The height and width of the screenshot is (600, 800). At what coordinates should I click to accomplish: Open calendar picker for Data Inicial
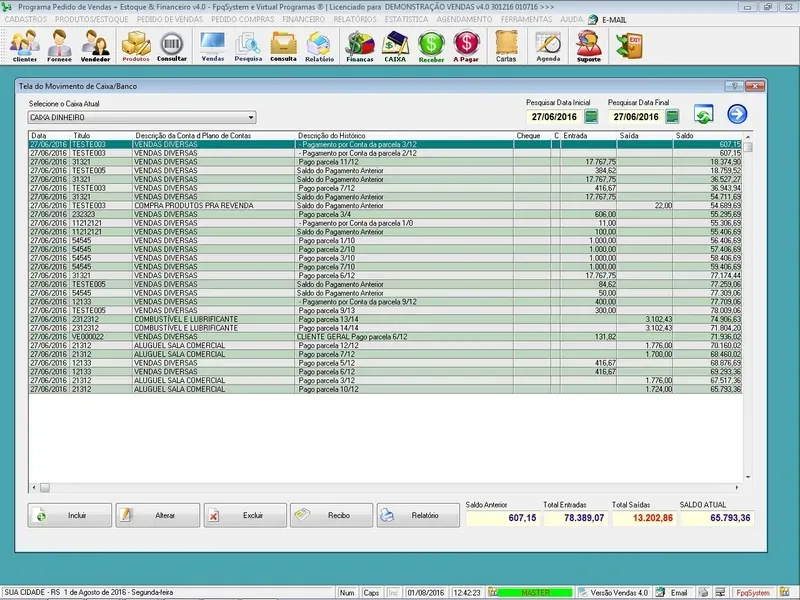point(590,117)
